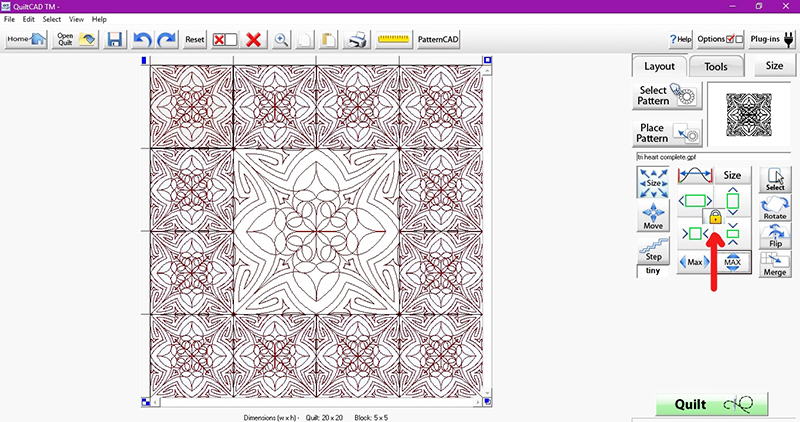Click the zoom magnifier icon
Screen dimensions: 800x422
tap(281, 39)
